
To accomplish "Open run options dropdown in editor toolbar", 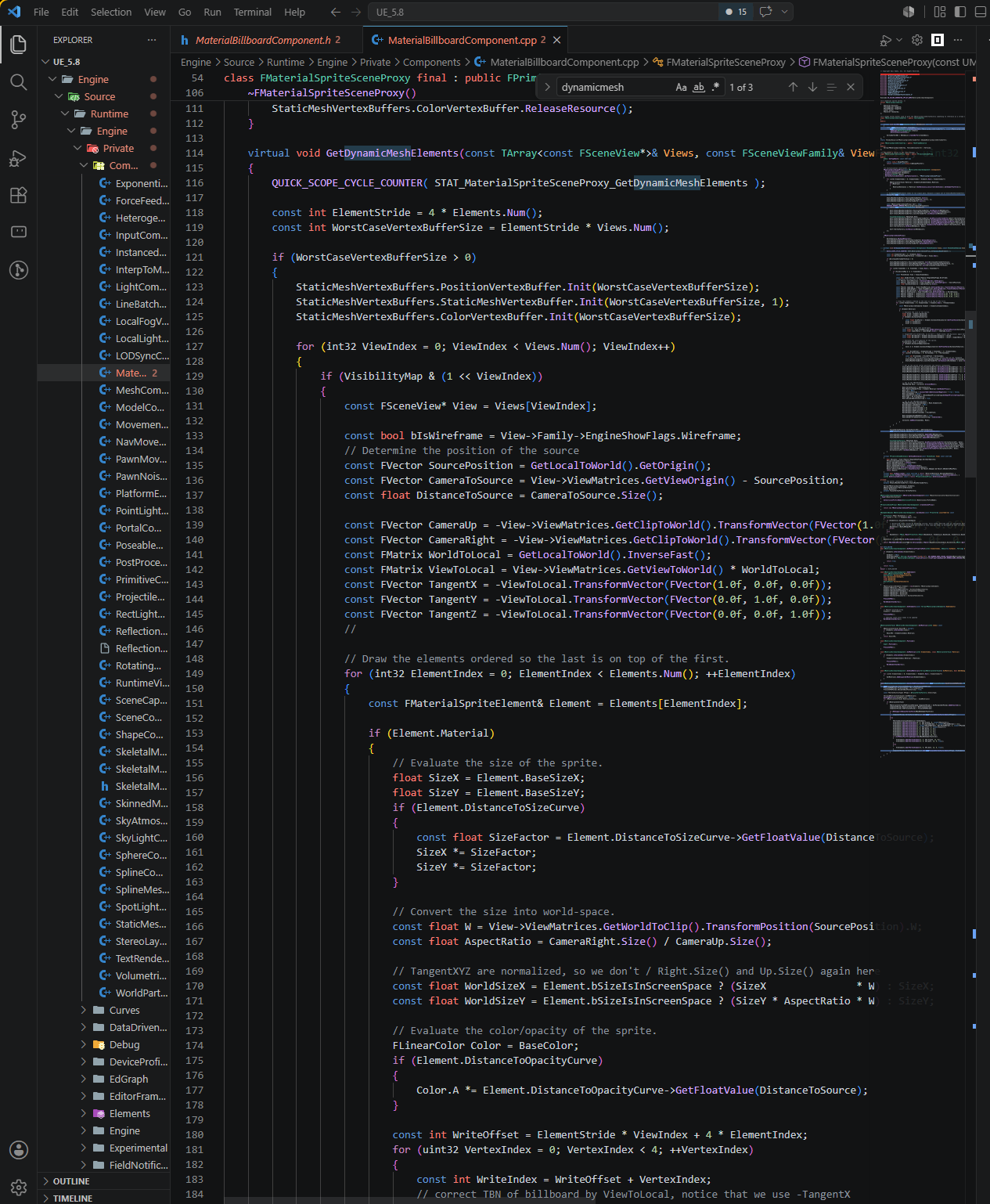I will point(899,40).
